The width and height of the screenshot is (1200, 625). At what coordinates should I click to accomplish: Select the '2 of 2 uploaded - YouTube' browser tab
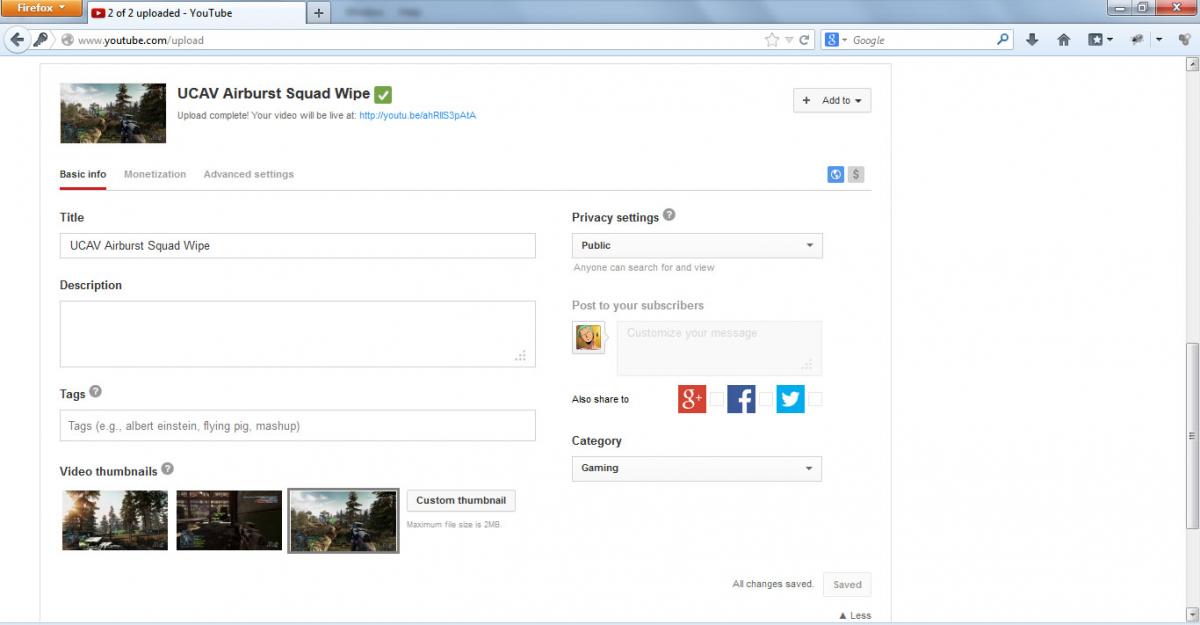[x=195, y=13]
